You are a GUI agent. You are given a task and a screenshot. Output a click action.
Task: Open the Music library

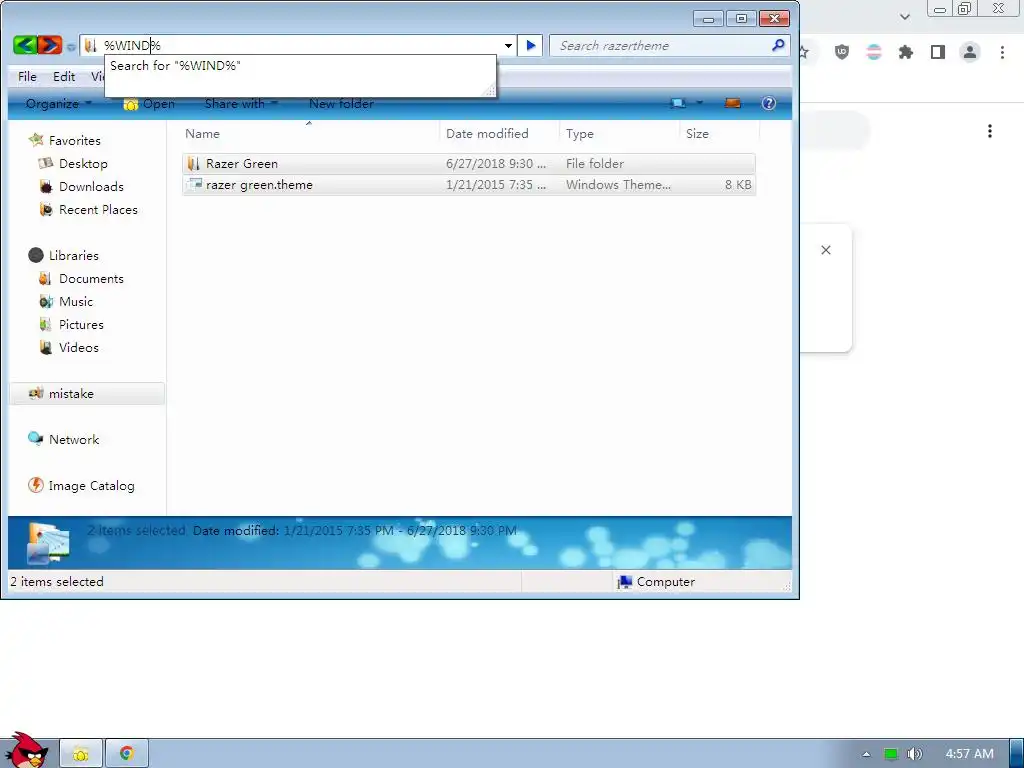[x=76, y=302]
